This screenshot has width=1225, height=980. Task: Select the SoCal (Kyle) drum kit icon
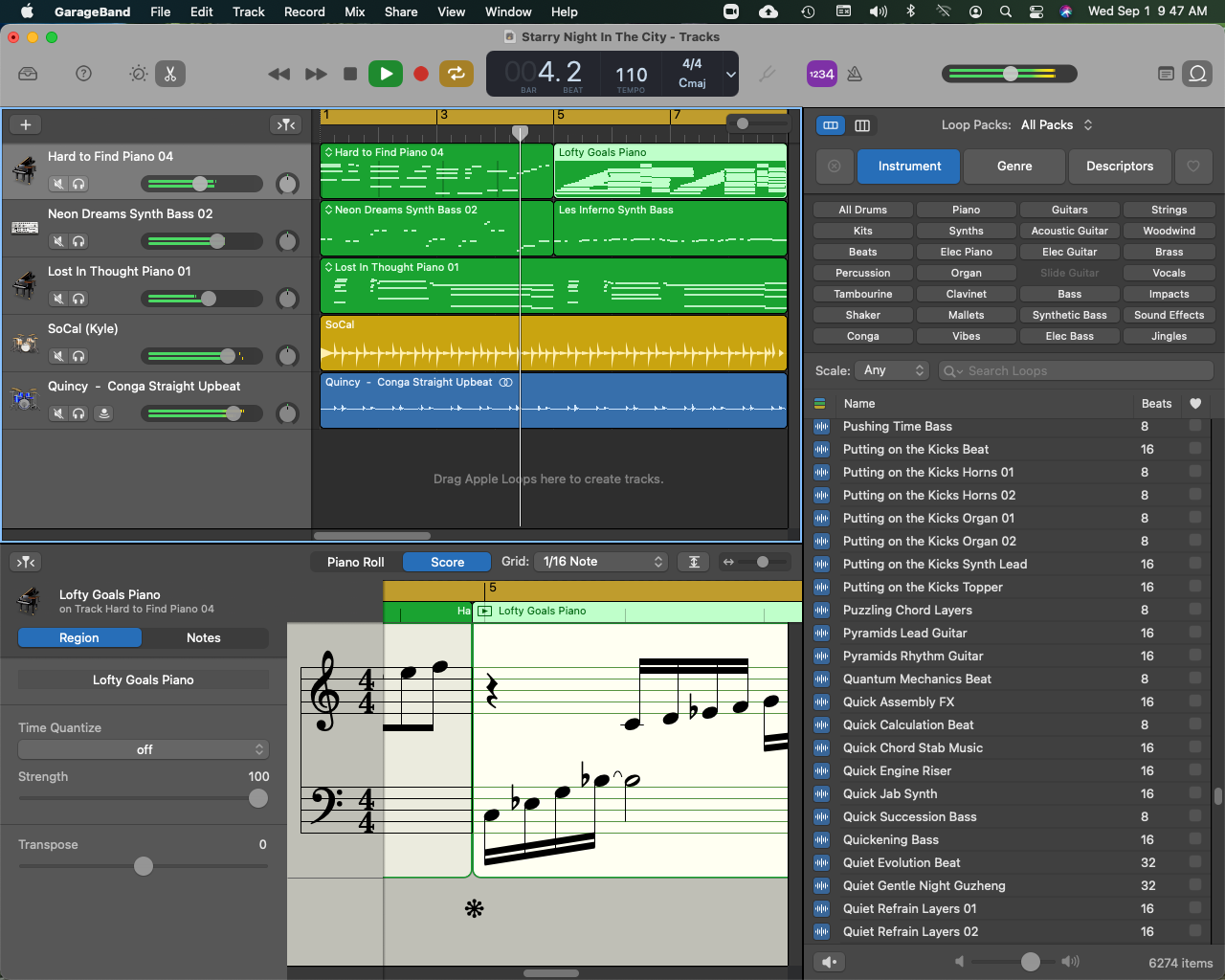24,343
